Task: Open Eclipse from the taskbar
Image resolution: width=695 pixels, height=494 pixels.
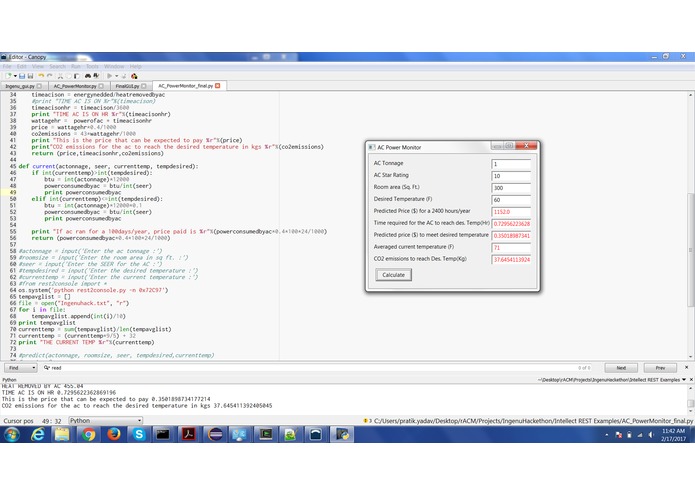Action: (x=215, y=435)
